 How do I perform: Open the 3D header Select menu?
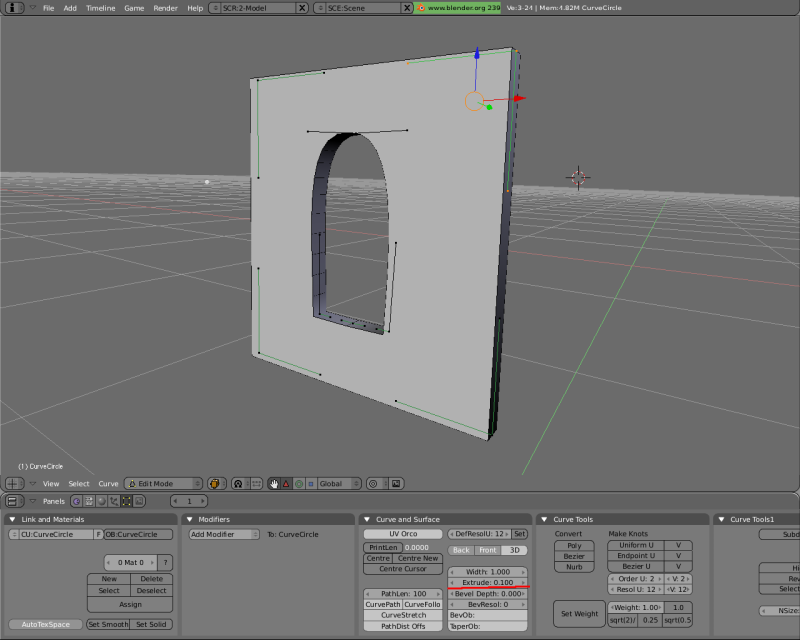click(x=79, y=484)
